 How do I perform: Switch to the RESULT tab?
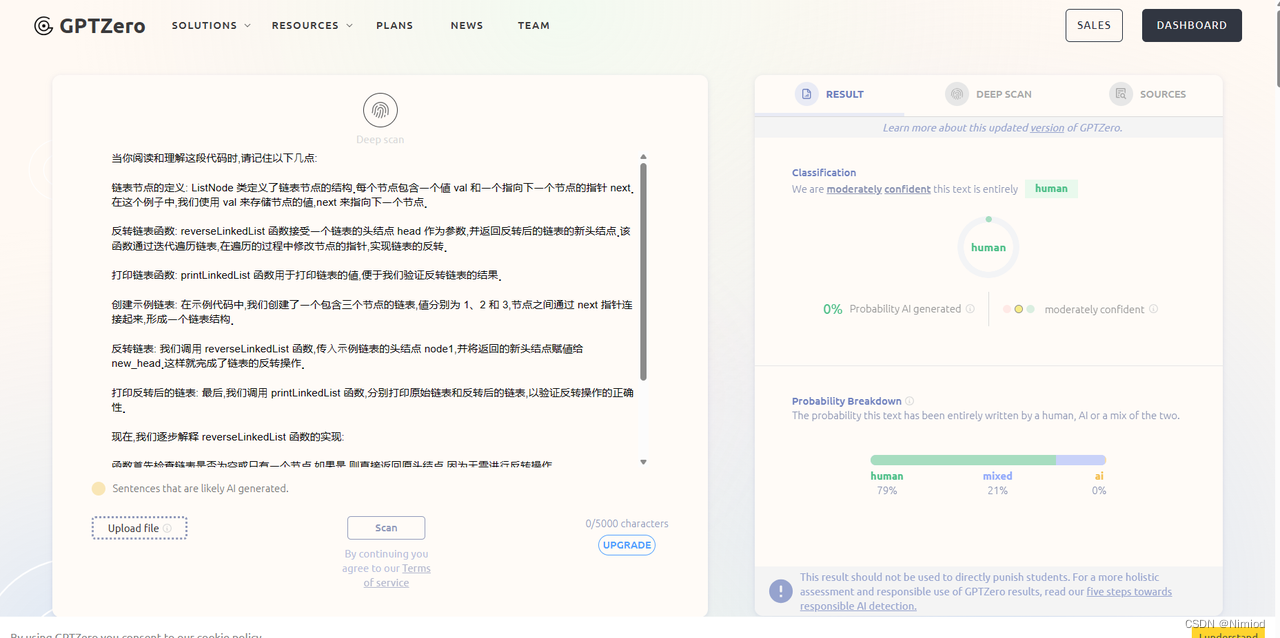(x=829, y=95)
